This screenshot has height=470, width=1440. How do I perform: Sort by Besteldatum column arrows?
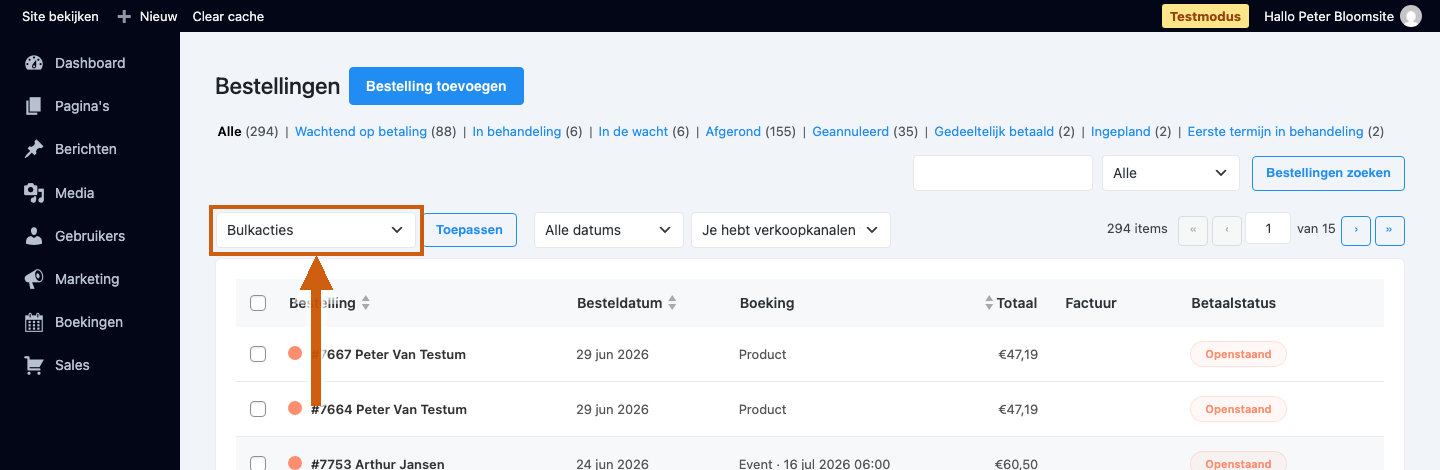[672, 303]
